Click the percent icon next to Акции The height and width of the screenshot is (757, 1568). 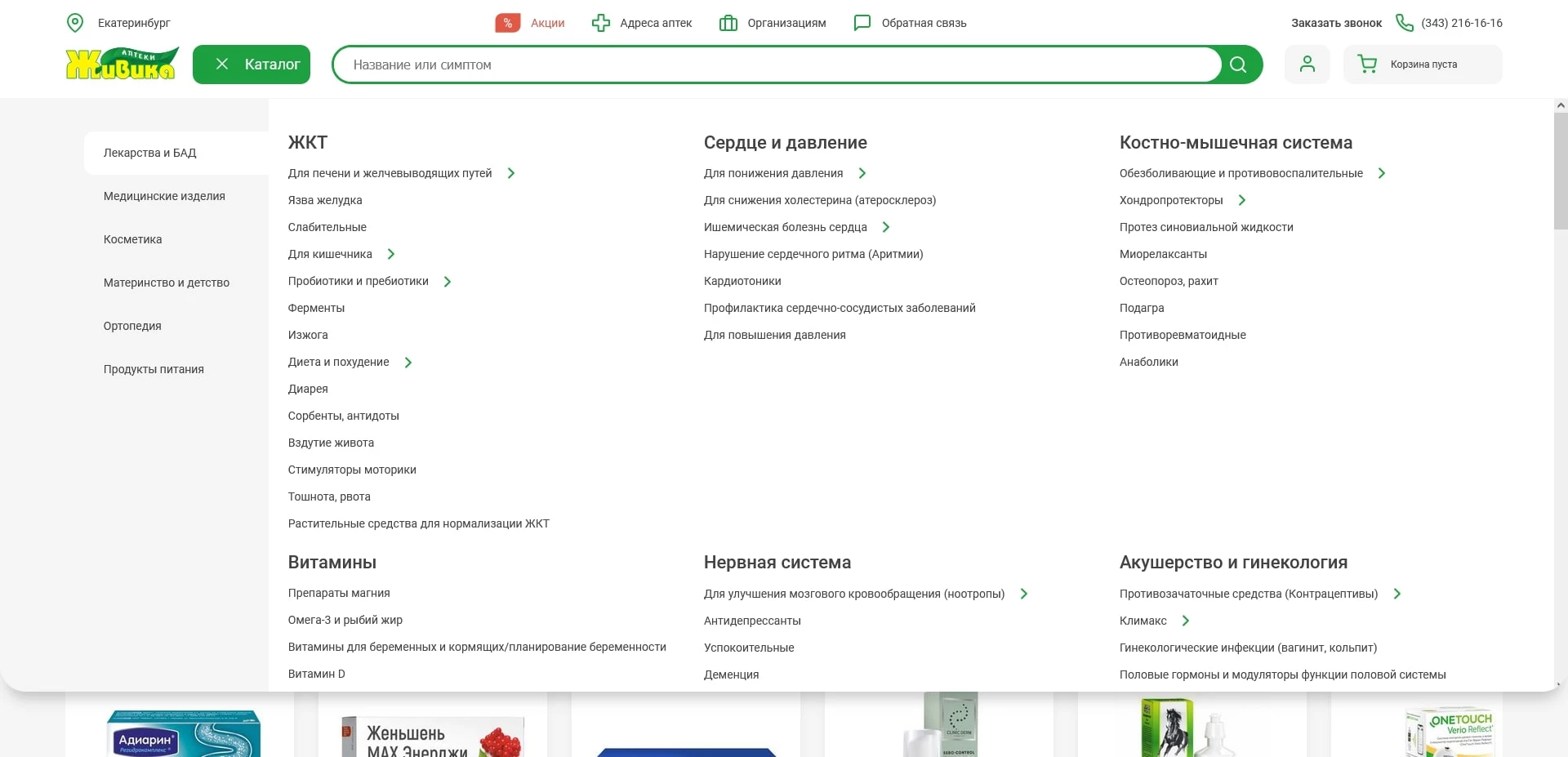pos(508,23)
